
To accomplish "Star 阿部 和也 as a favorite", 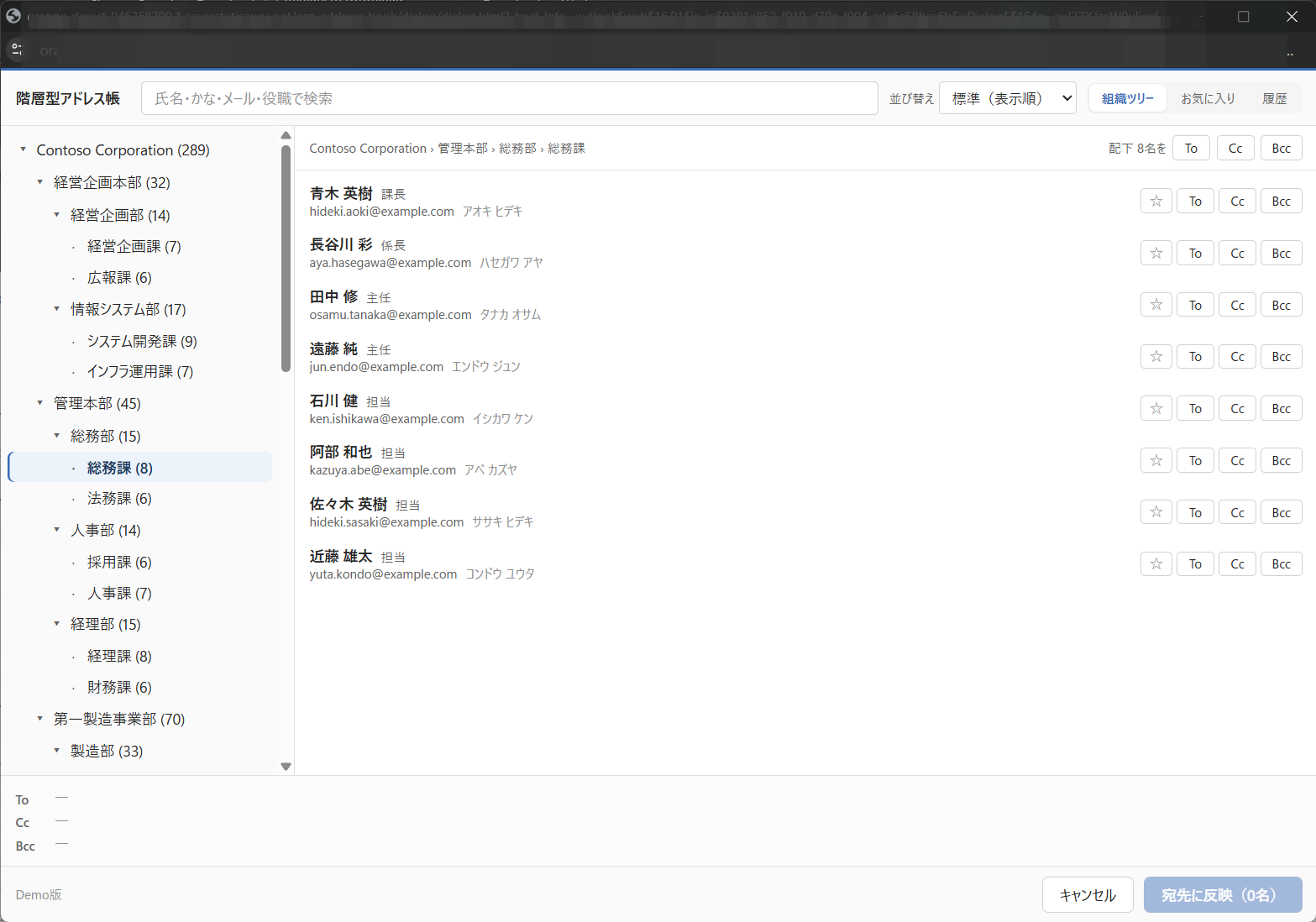I will point(1156,460).
